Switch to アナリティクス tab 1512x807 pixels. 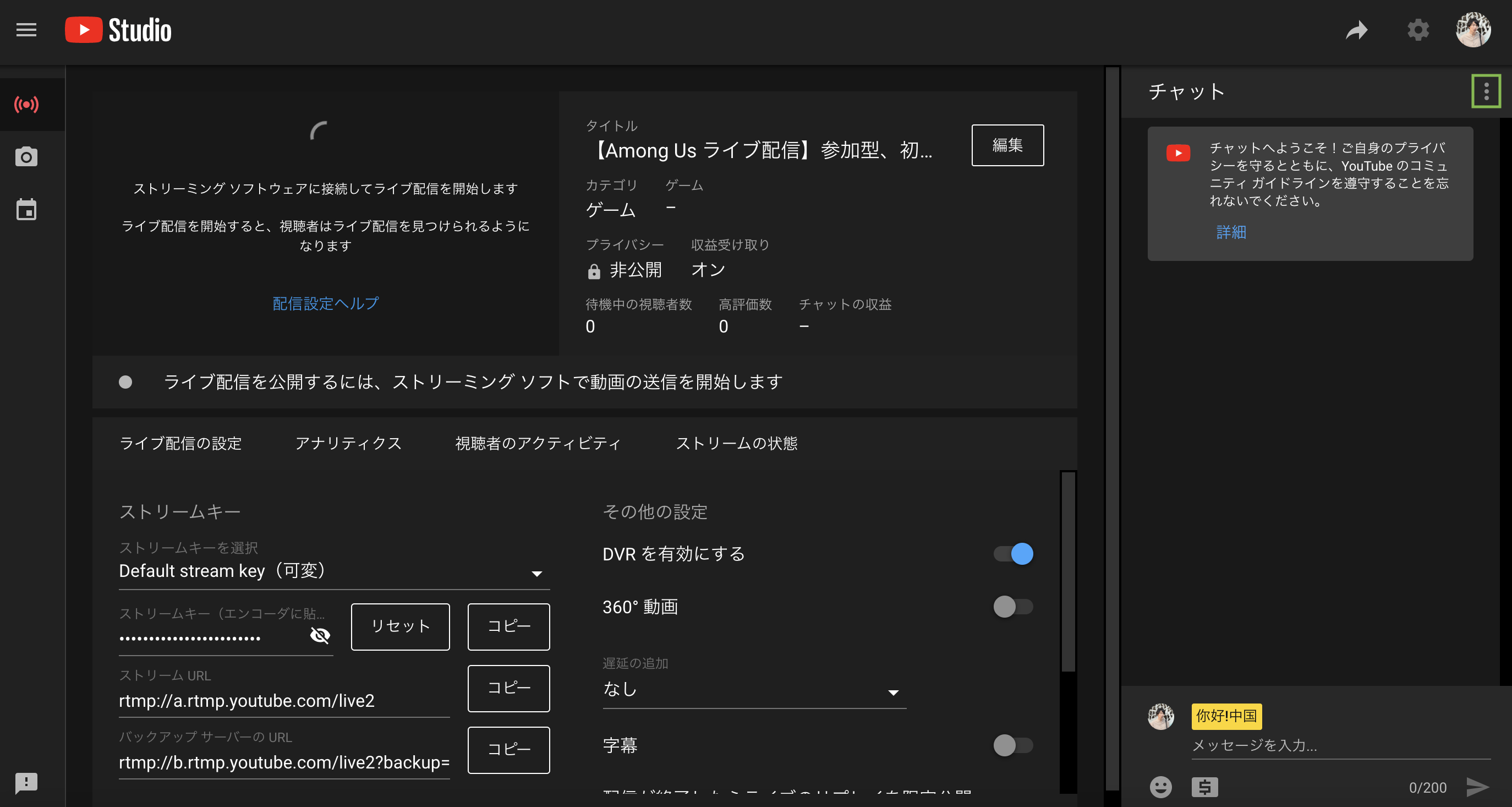tap(349, 444)
